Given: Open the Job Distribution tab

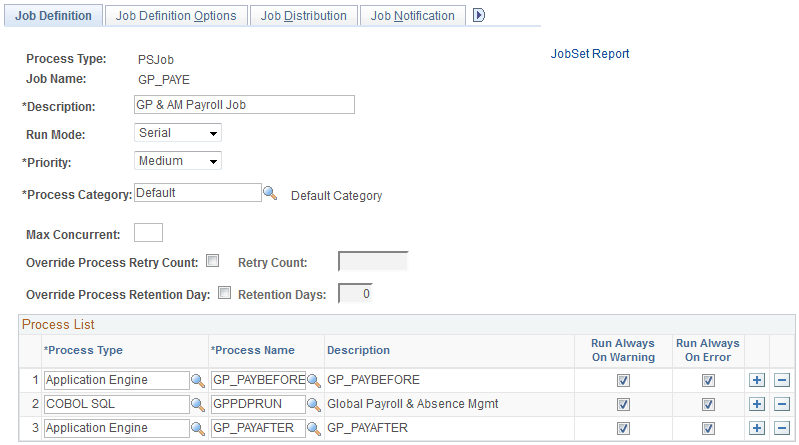Looking at the screenshot, I should (304, 16).
